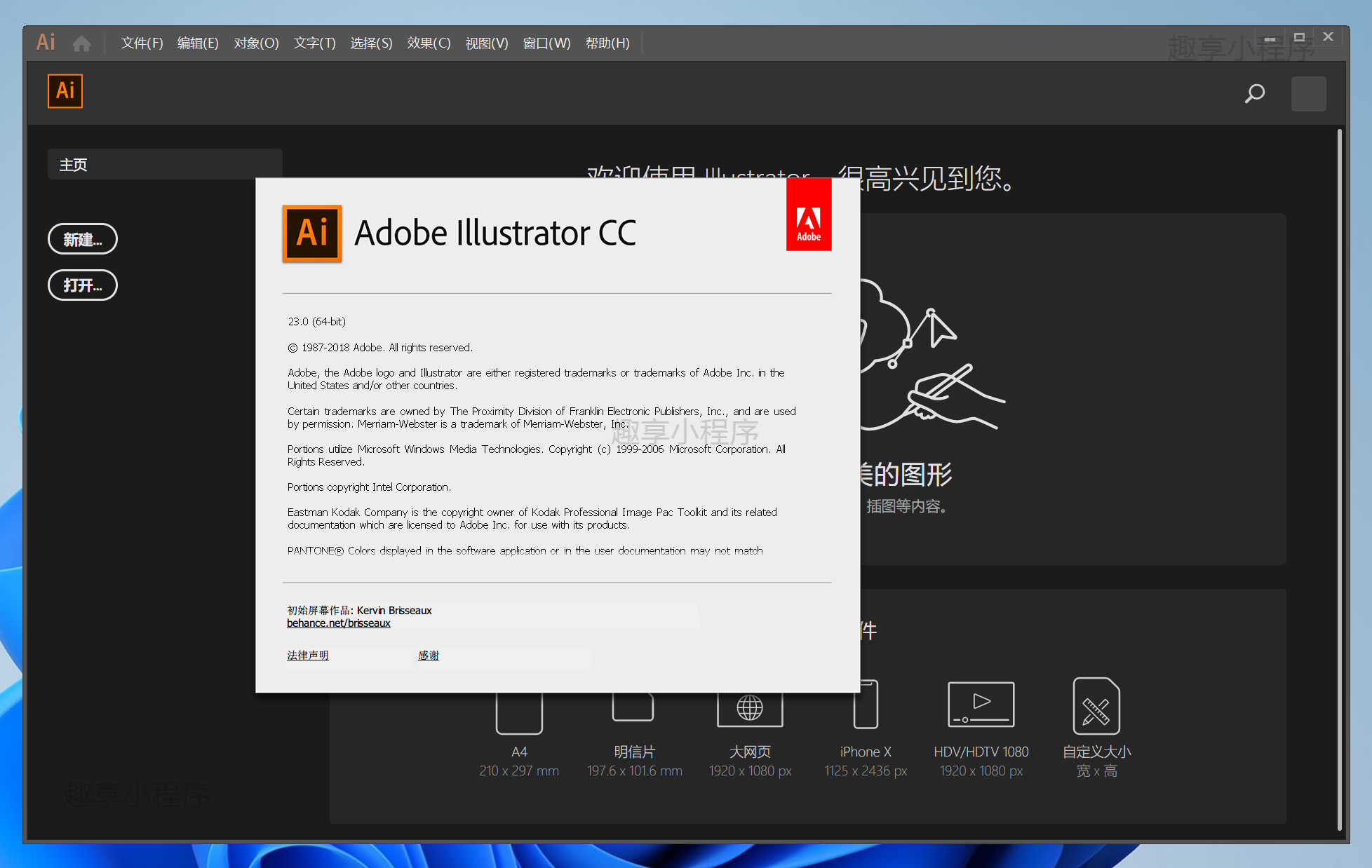The image size is (1372, 868).
Task: Select the HDV/HDTV 1080 preset icon
Action: point(981,704)
